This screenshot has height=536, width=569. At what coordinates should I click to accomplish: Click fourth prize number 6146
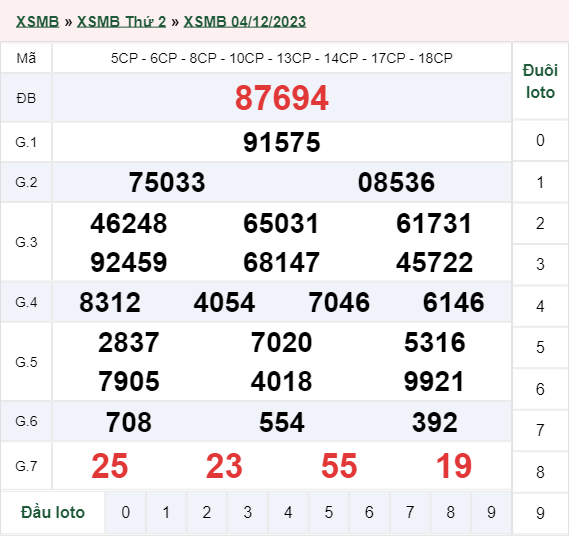click(x=454, y=302)
